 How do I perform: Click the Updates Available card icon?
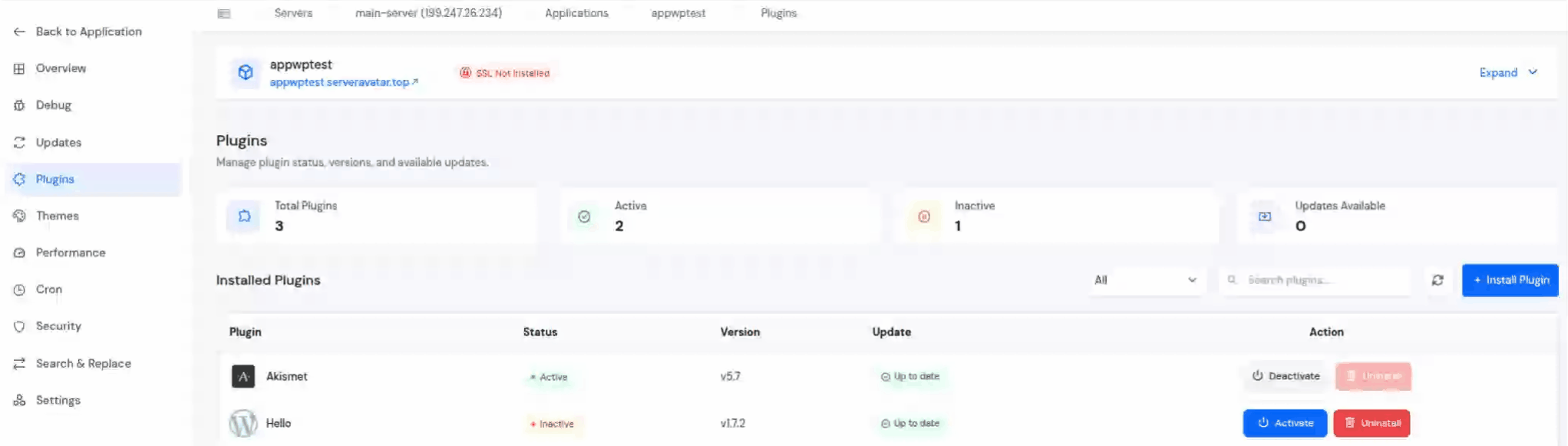pyautogui.click(x=1264, y=216)
